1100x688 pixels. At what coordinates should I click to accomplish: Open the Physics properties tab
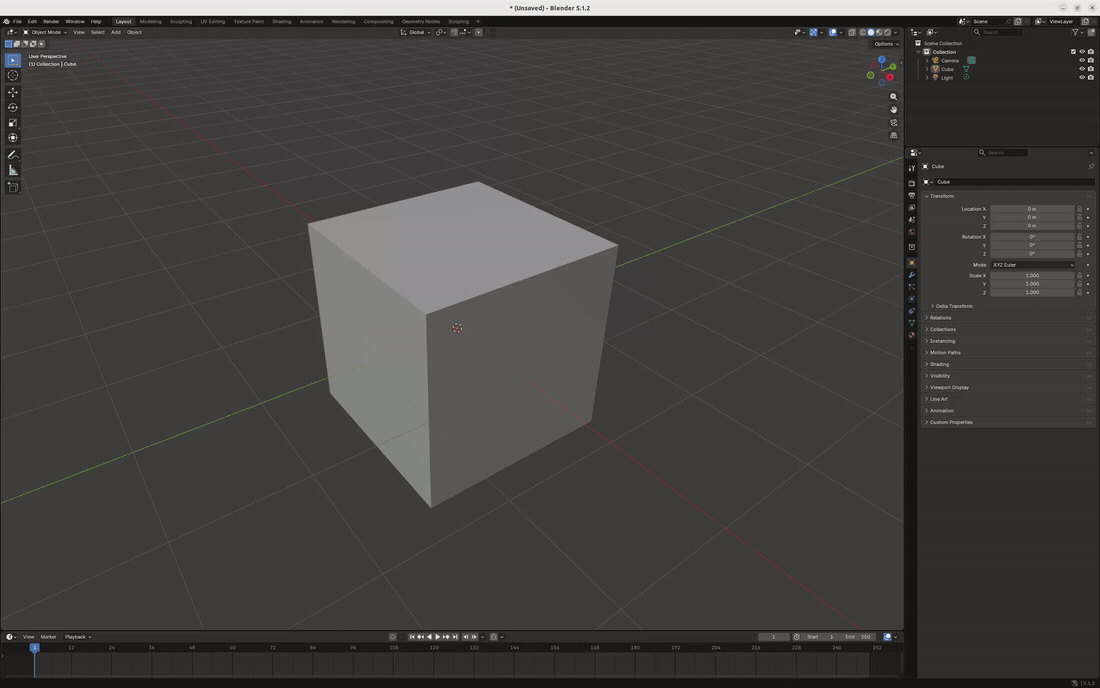(911, 299)
